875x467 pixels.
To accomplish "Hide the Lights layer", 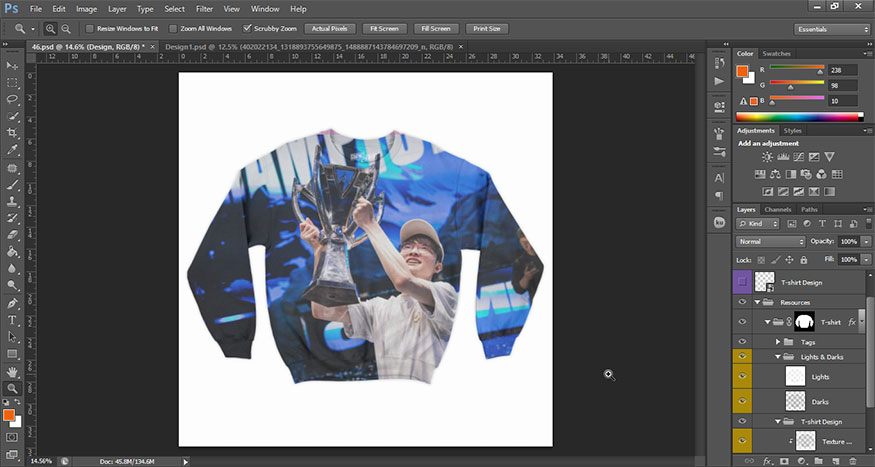I will [x=742, y=377].
